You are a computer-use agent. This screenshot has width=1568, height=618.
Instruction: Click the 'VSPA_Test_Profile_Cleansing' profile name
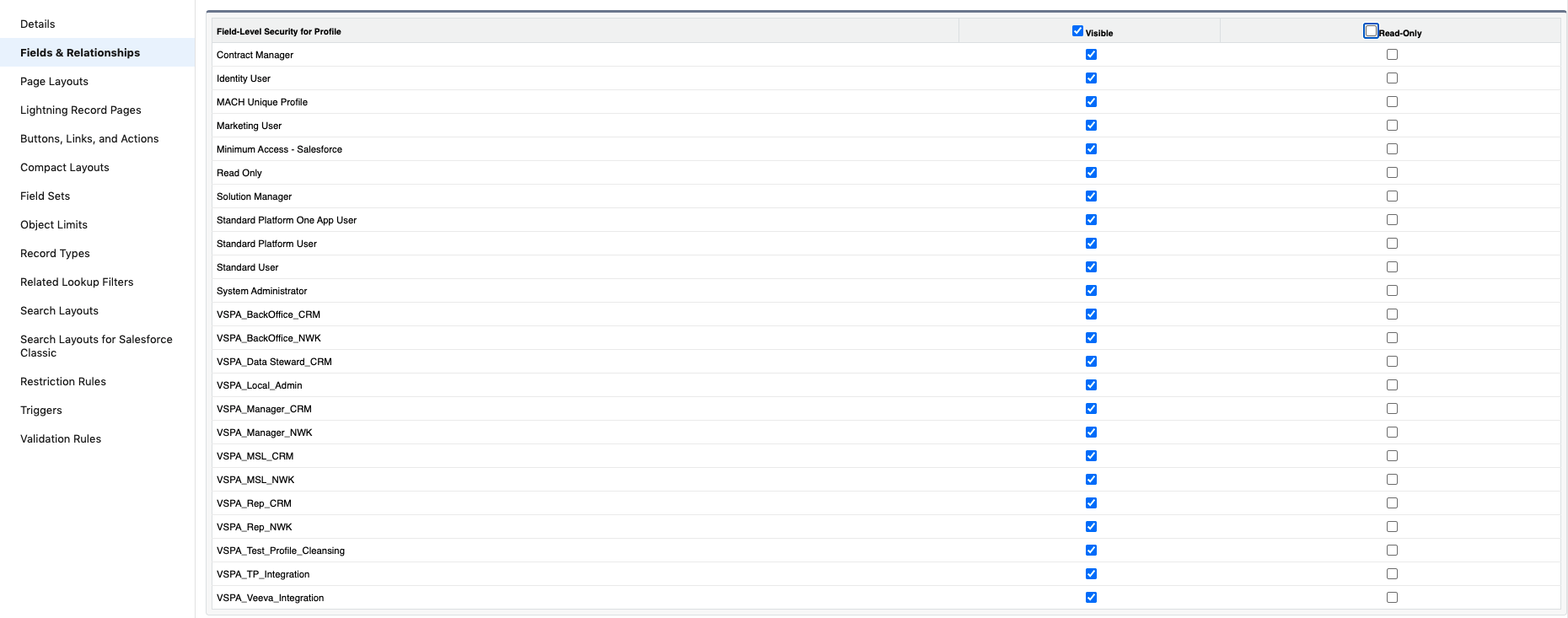click(281, 551)
